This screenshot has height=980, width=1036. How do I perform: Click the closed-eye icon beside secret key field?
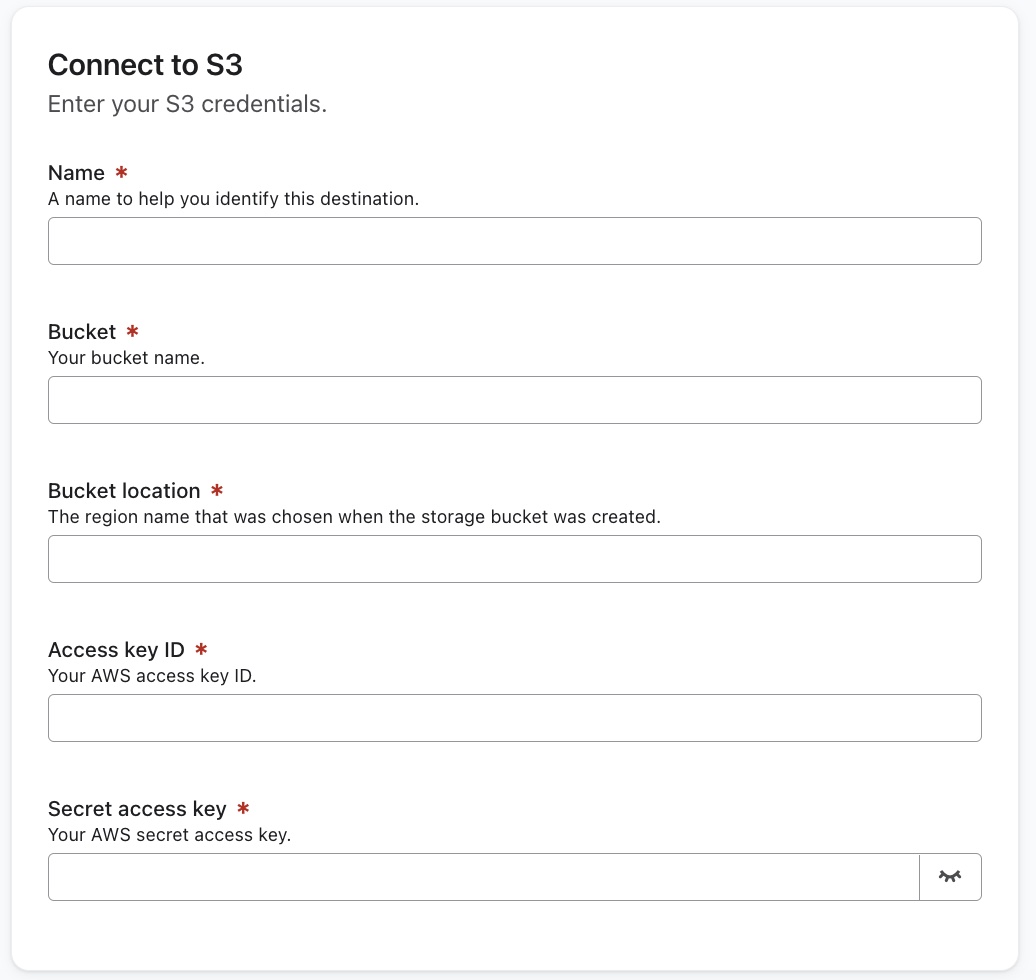point(950,876)
